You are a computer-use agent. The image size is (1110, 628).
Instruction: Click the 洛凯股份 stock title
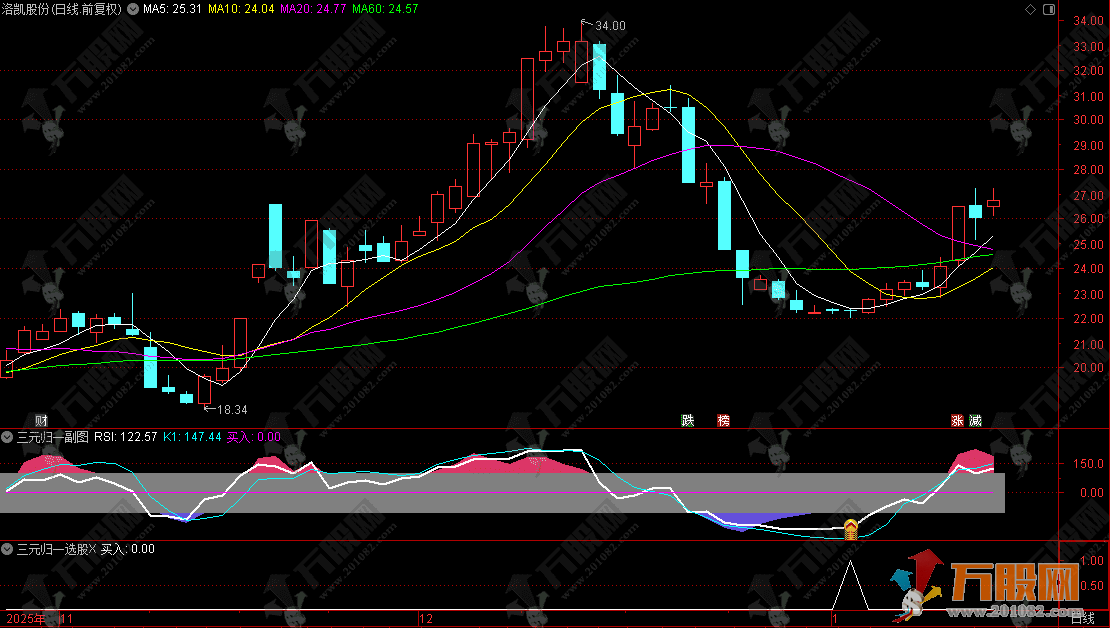tap(28, 9)
